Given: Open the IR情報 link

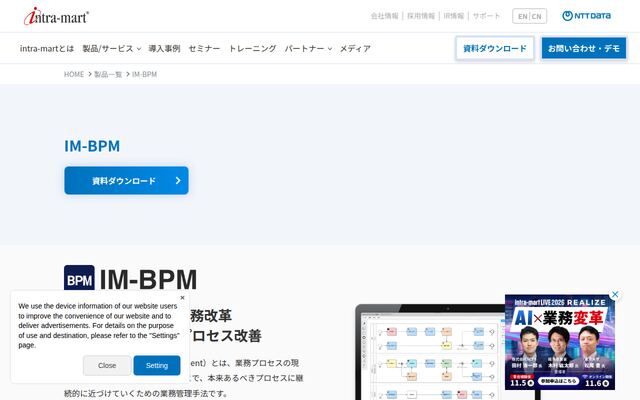Looking at the screenshot, I should click(x=453, y=16).
